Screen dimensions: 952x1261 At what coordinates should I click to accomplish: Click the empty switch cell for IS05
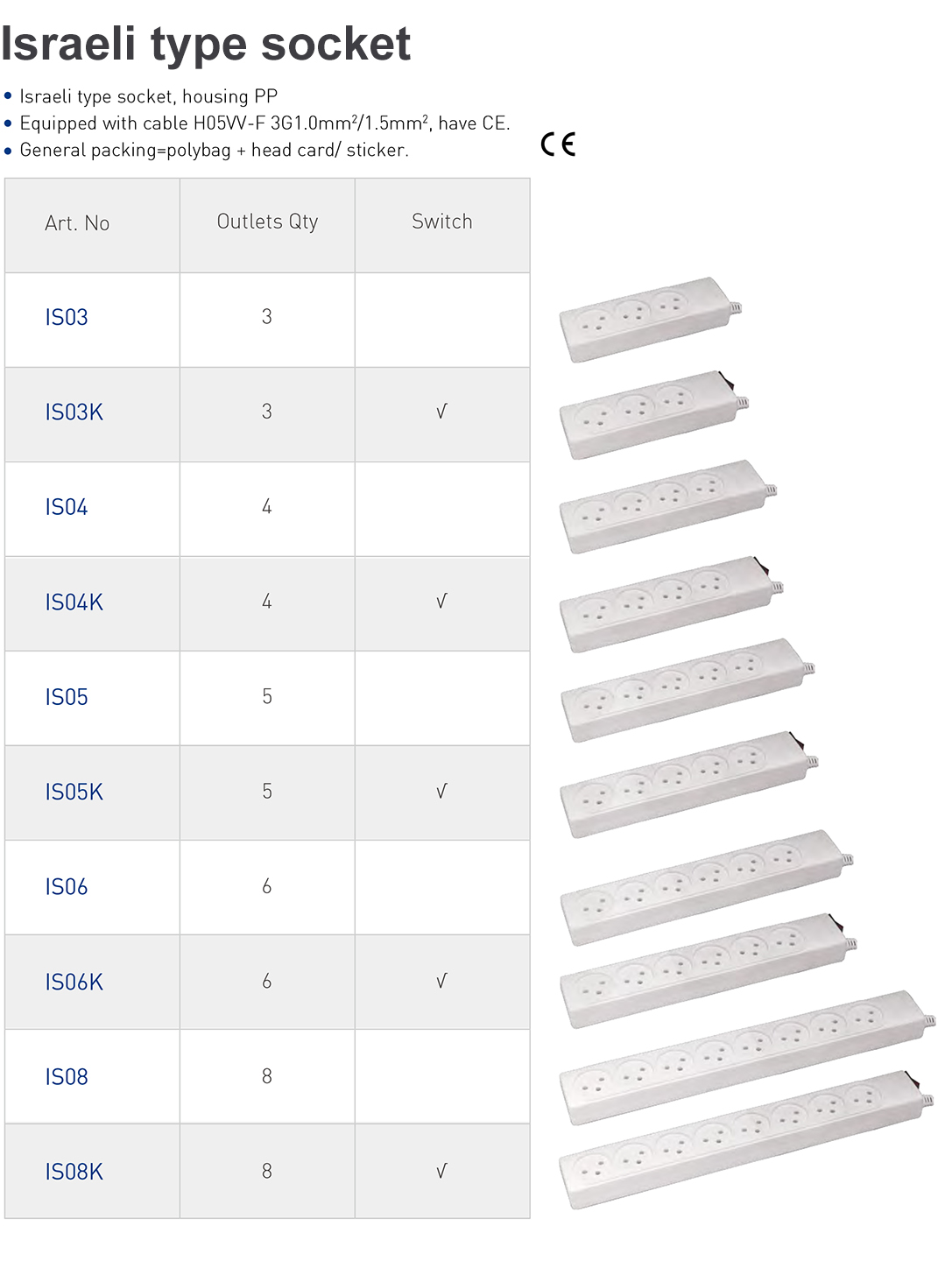tap(441, 698)
